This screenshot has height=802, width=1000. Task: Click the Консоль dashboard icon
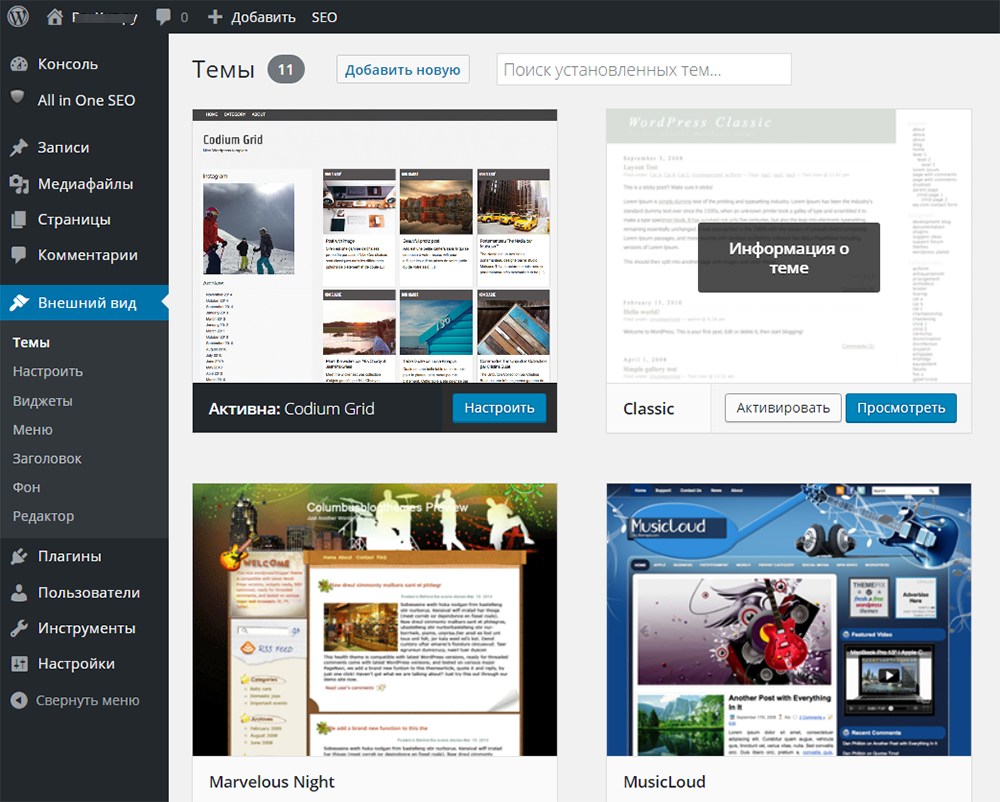18,64
